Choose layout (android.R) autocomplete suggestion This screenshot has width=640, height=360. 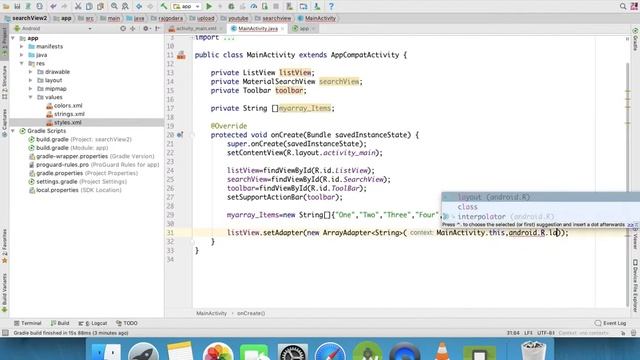[541, 197]
